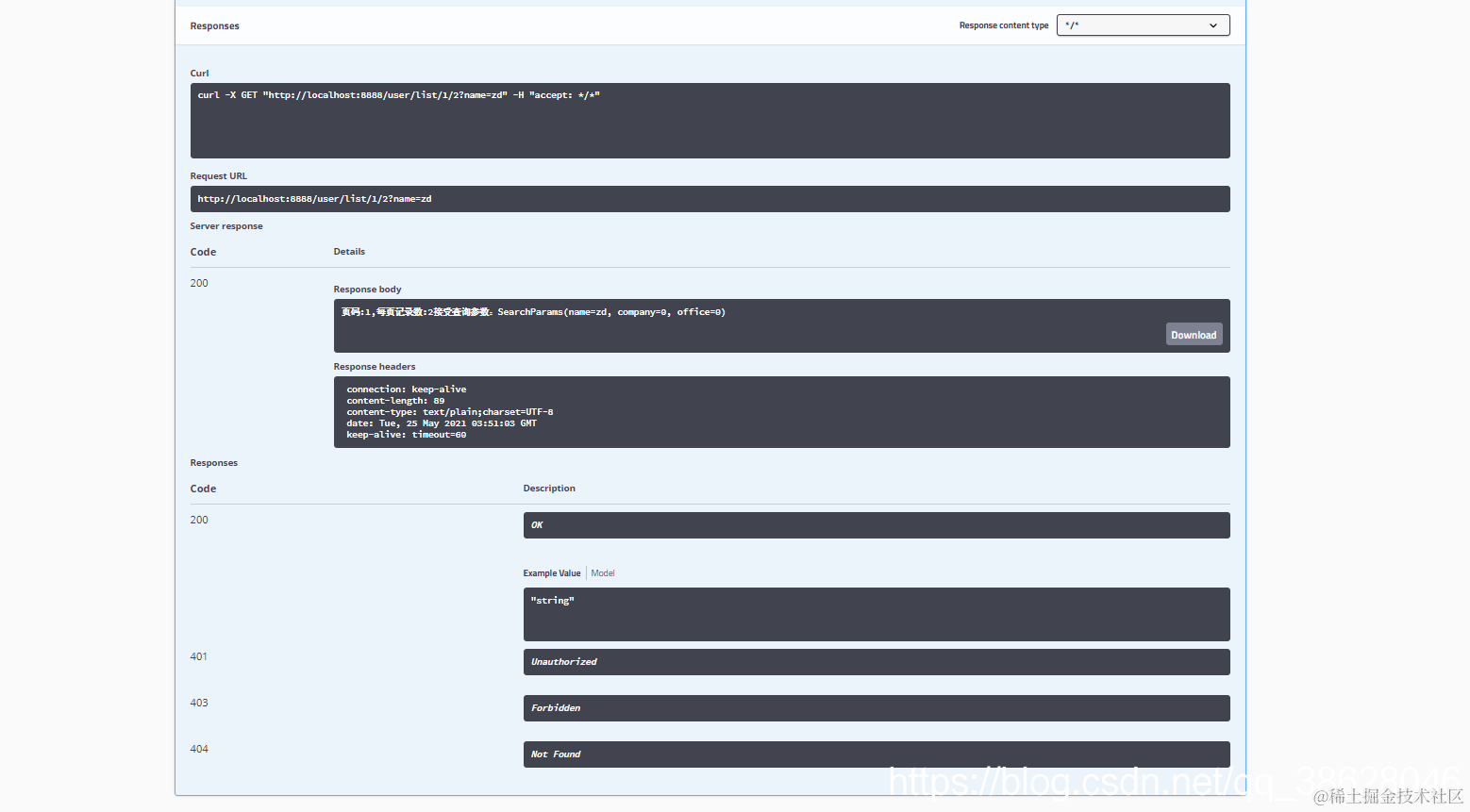The width and height of the screenshot is (1470, 812).
Task: Click the date response header line
Action: (442, 423)
